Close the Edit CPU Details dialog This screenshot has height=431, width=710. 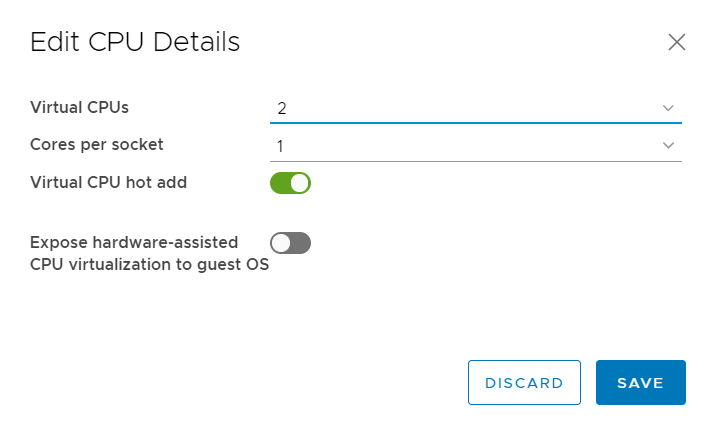[677, 42]
